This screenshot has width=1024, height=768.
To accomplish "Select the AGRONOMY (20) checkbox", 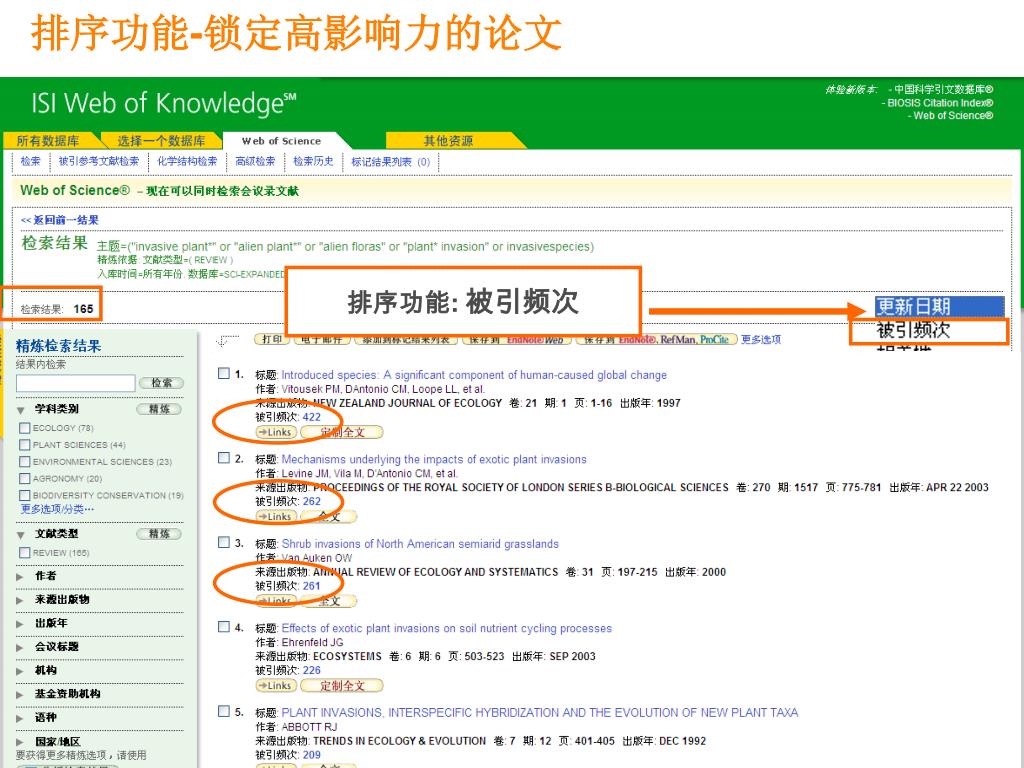I will 25,479.
